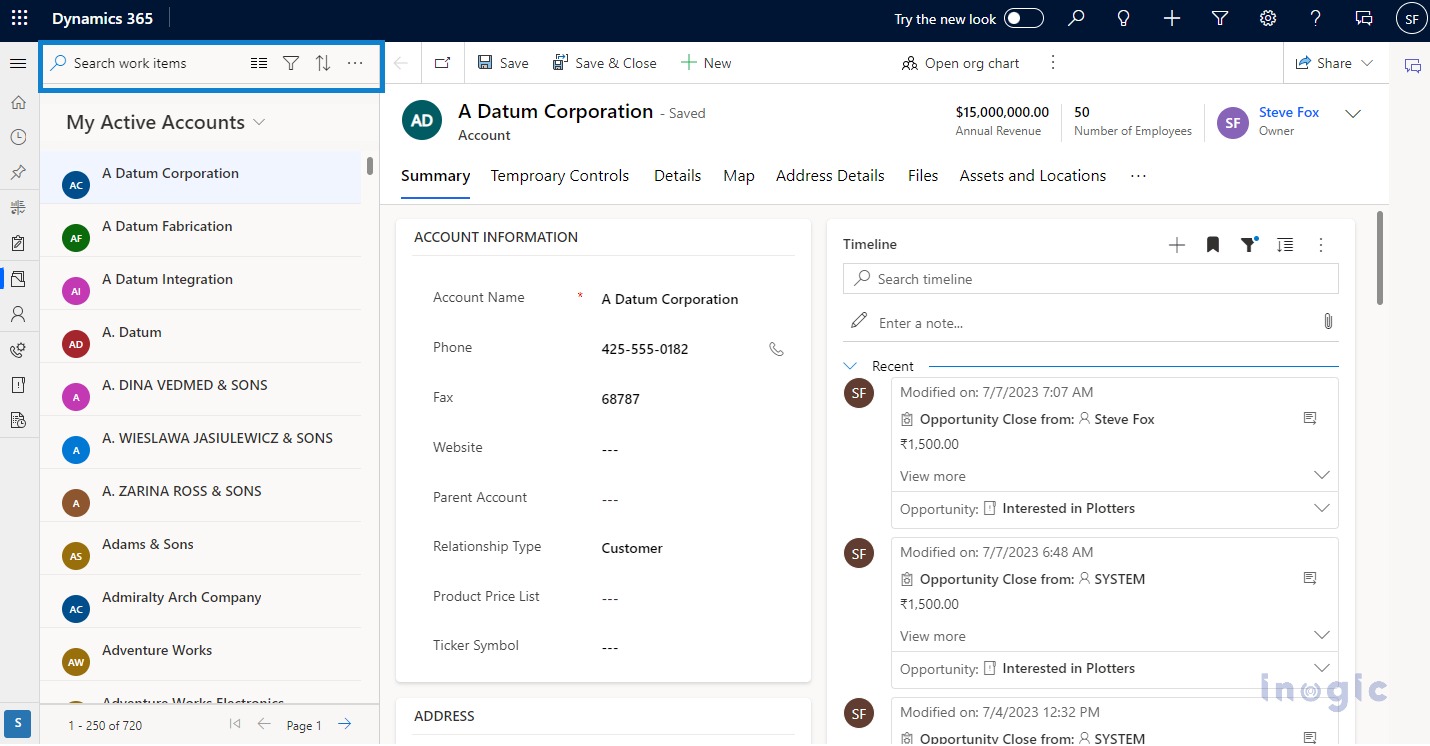This screenshot has height=746, width=1430.
Task: Open the work list sort arrows
Action: [323, 63]
